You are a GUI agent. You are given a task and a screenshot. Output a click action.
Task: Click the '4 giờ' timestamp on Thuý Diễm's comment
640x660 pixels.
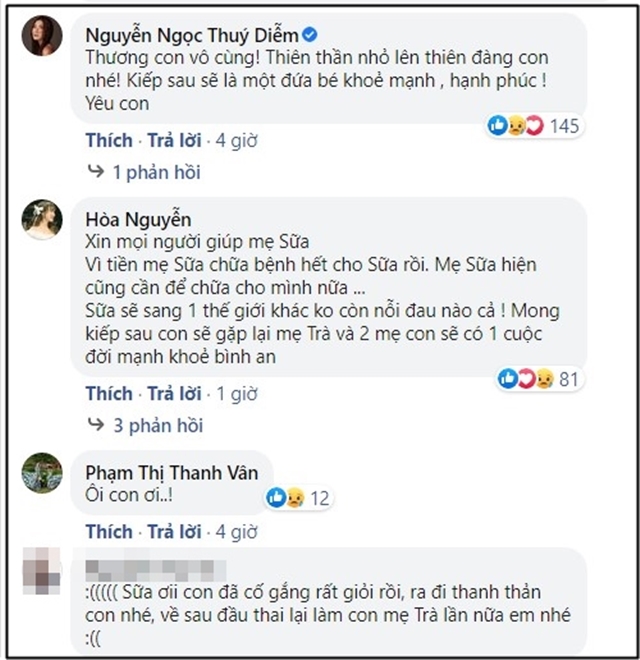tap(237, 140)
